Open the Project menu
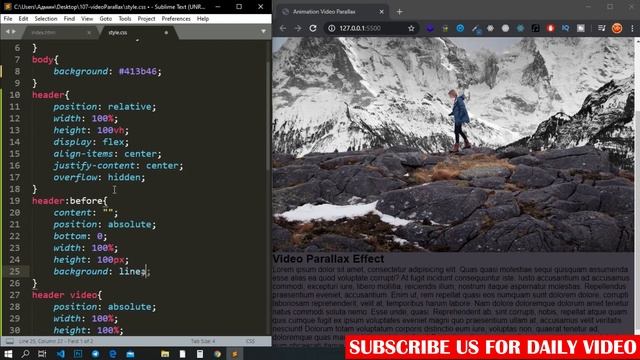 (x=146, y=19)
